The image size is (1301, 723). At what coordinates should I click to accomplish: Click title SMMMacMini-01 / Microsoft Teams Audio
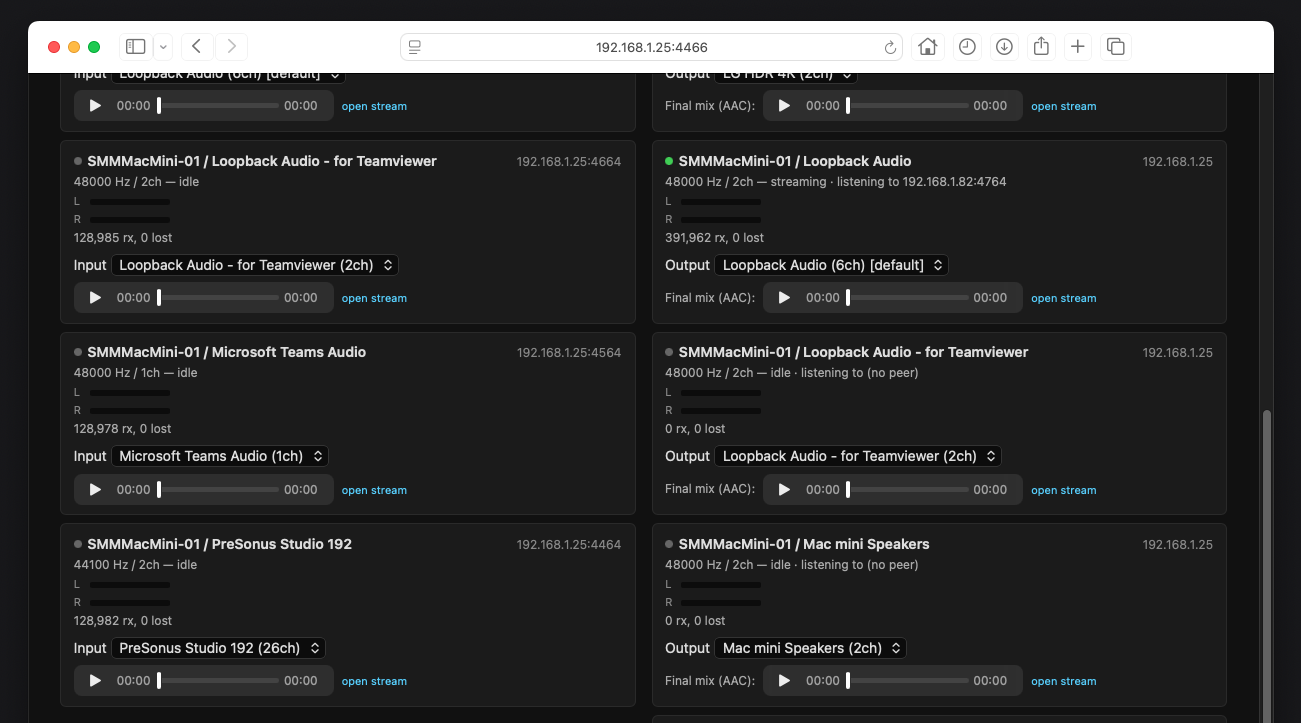226,352
